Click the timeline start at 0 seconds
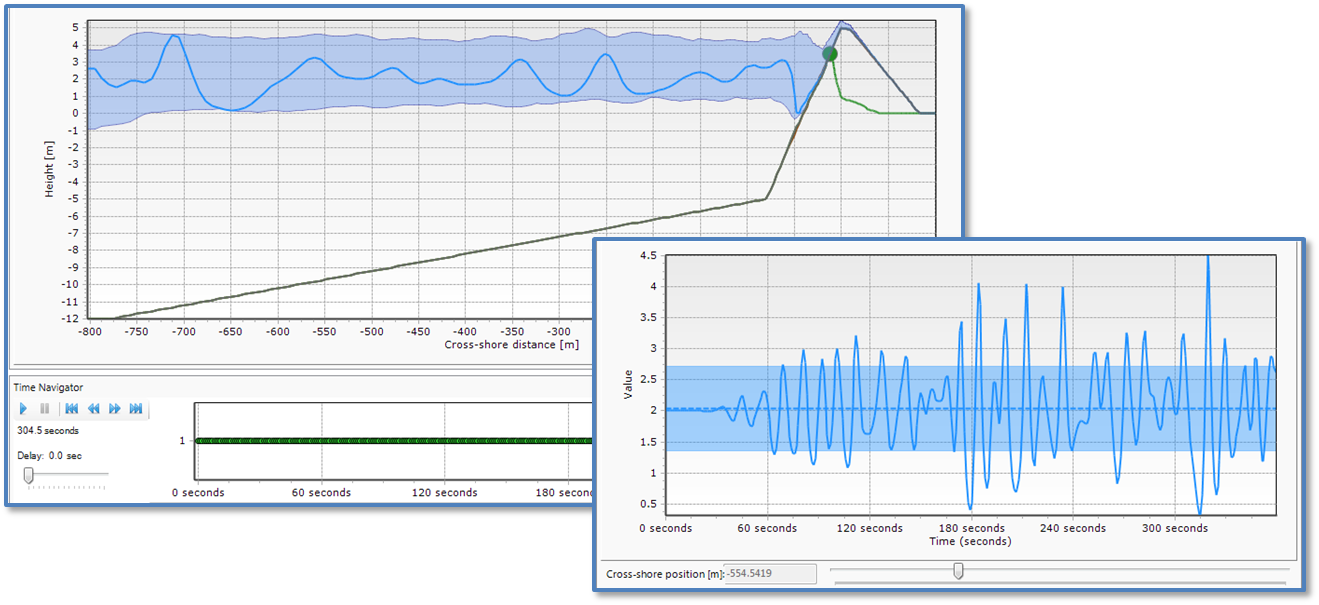This screenshot has height=605, width=1319. tap(197, 441)
